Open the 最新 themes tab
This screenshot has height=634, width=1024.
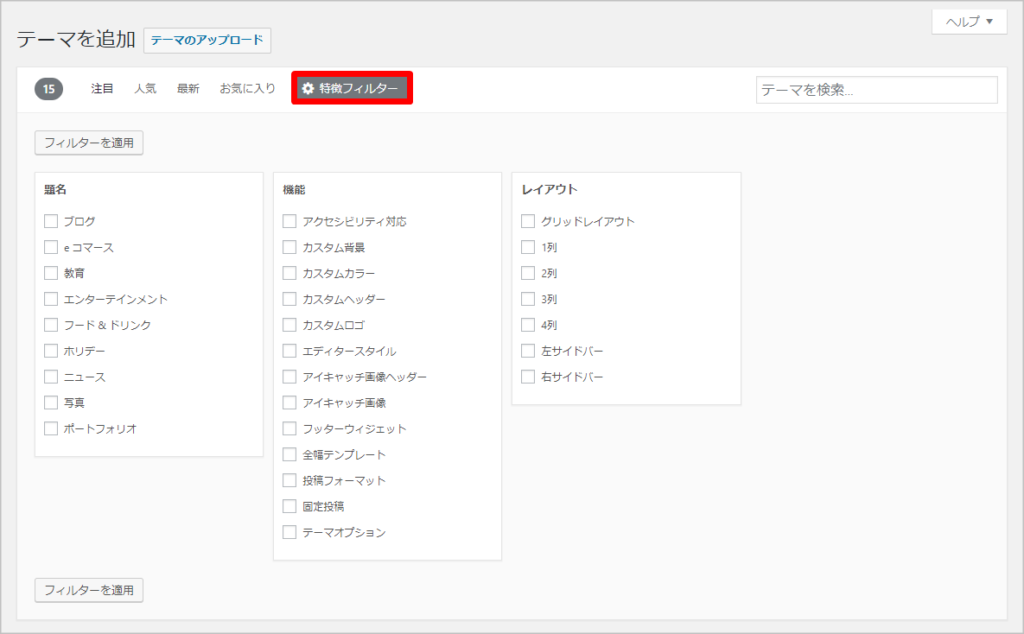pos(188,89)
